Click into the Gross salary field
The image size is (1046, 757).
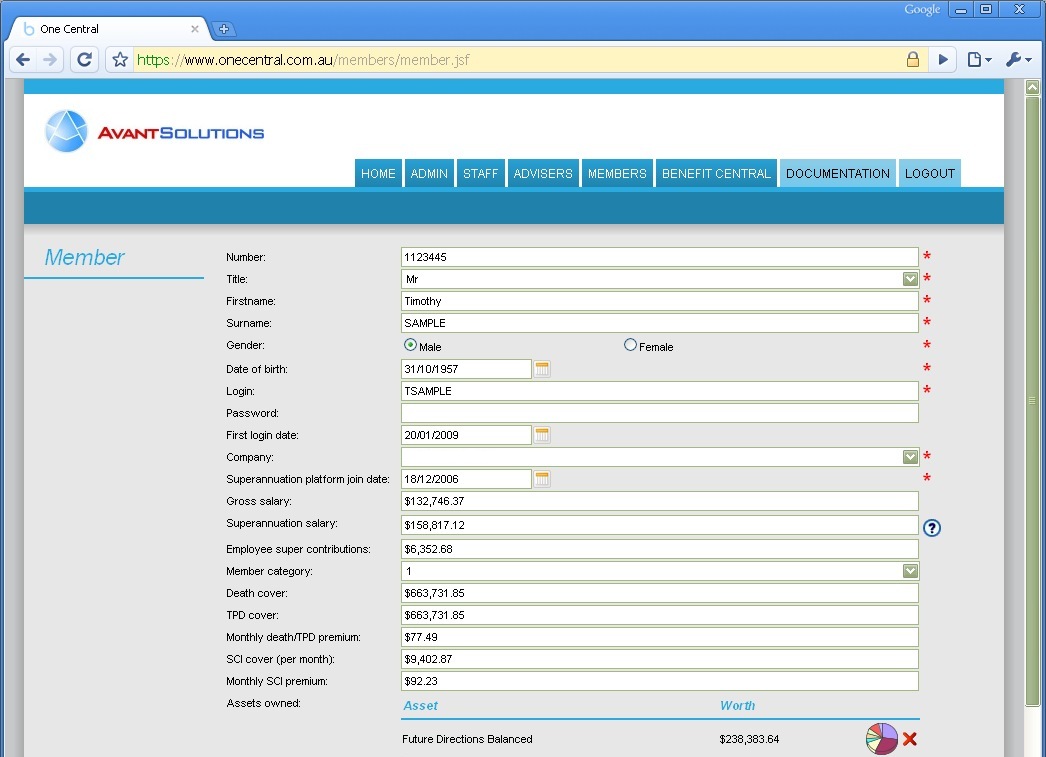coord(659,501)
